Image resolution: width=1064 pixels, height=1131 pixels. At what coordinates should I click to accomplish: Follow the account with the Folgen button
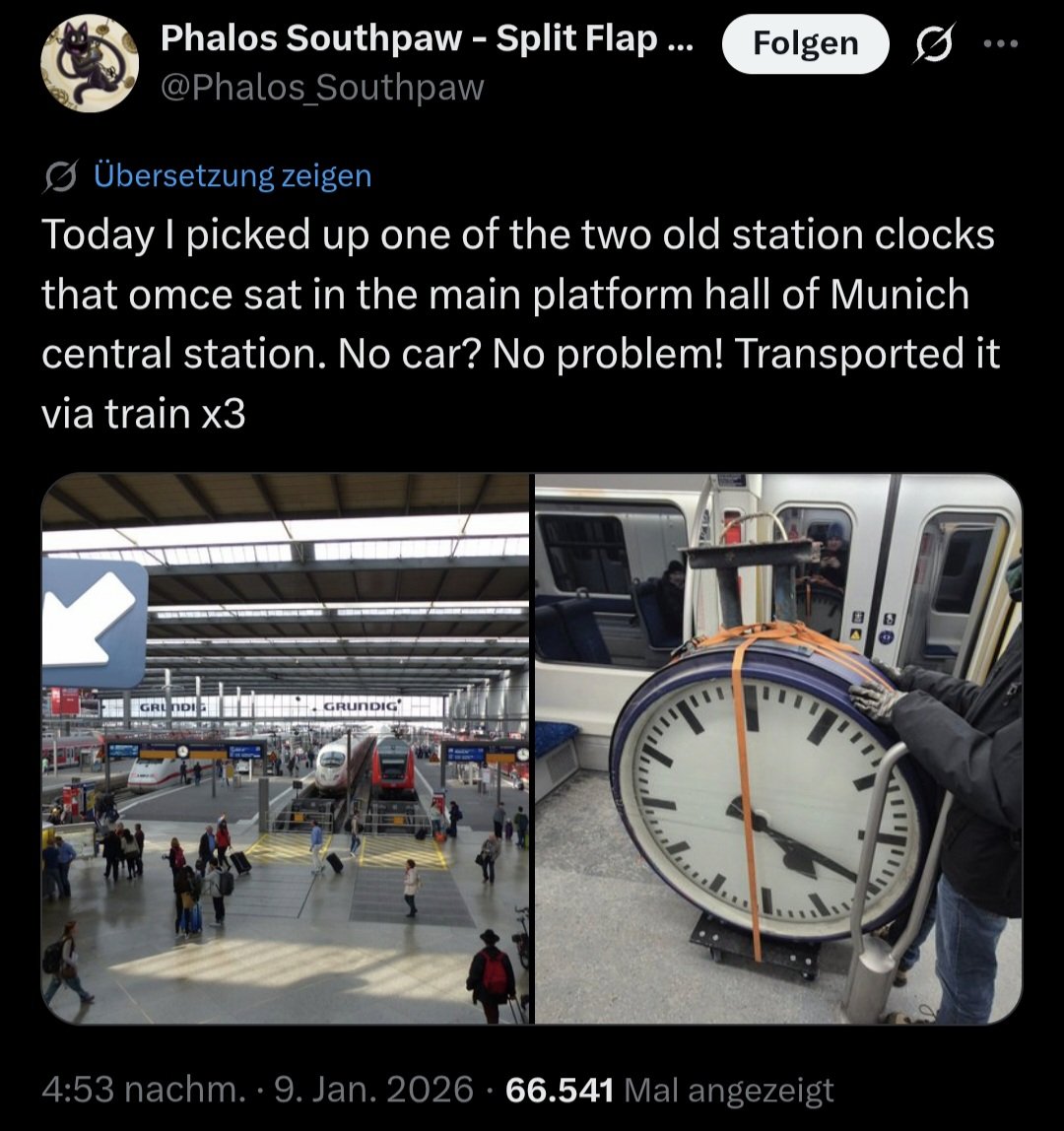click(805, 44)
